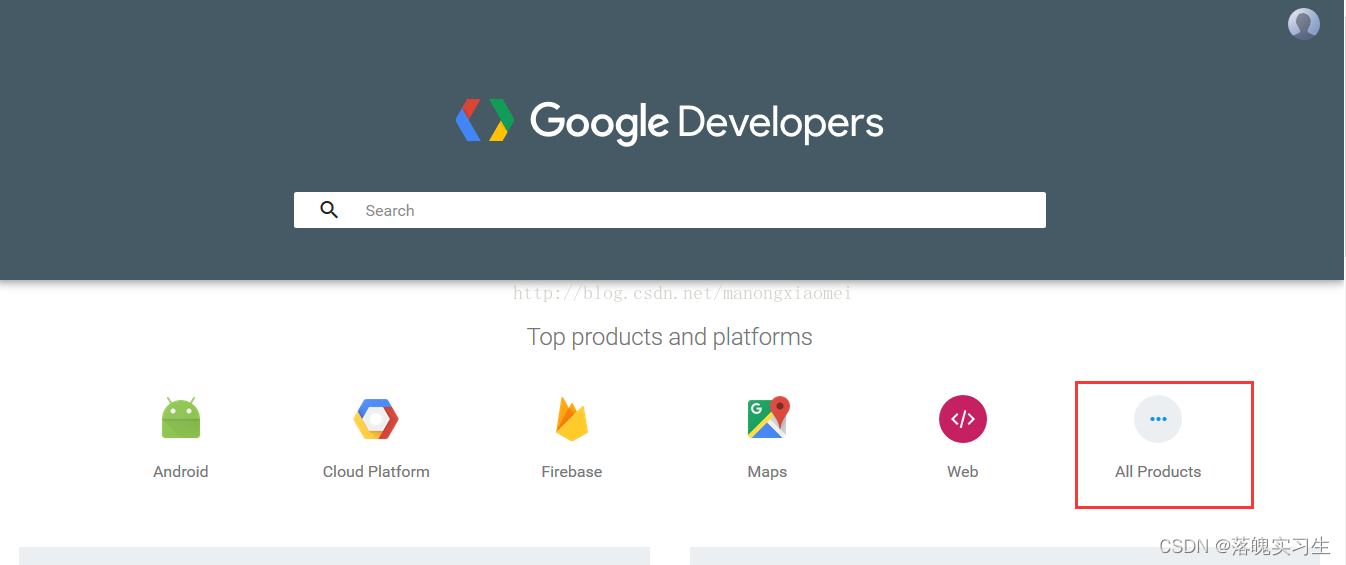This screenshot has width=1346, height=565.
Task: Click the Top products and platforms heading
Action: pos(669,337)
